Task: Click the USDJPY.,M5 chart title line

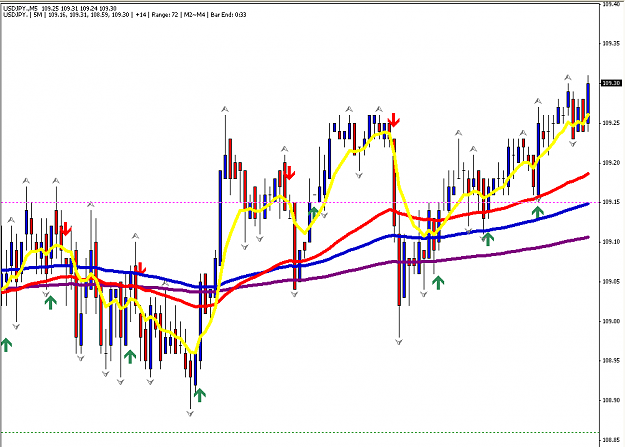Action: pyautogui.click(x=60, y=8)
